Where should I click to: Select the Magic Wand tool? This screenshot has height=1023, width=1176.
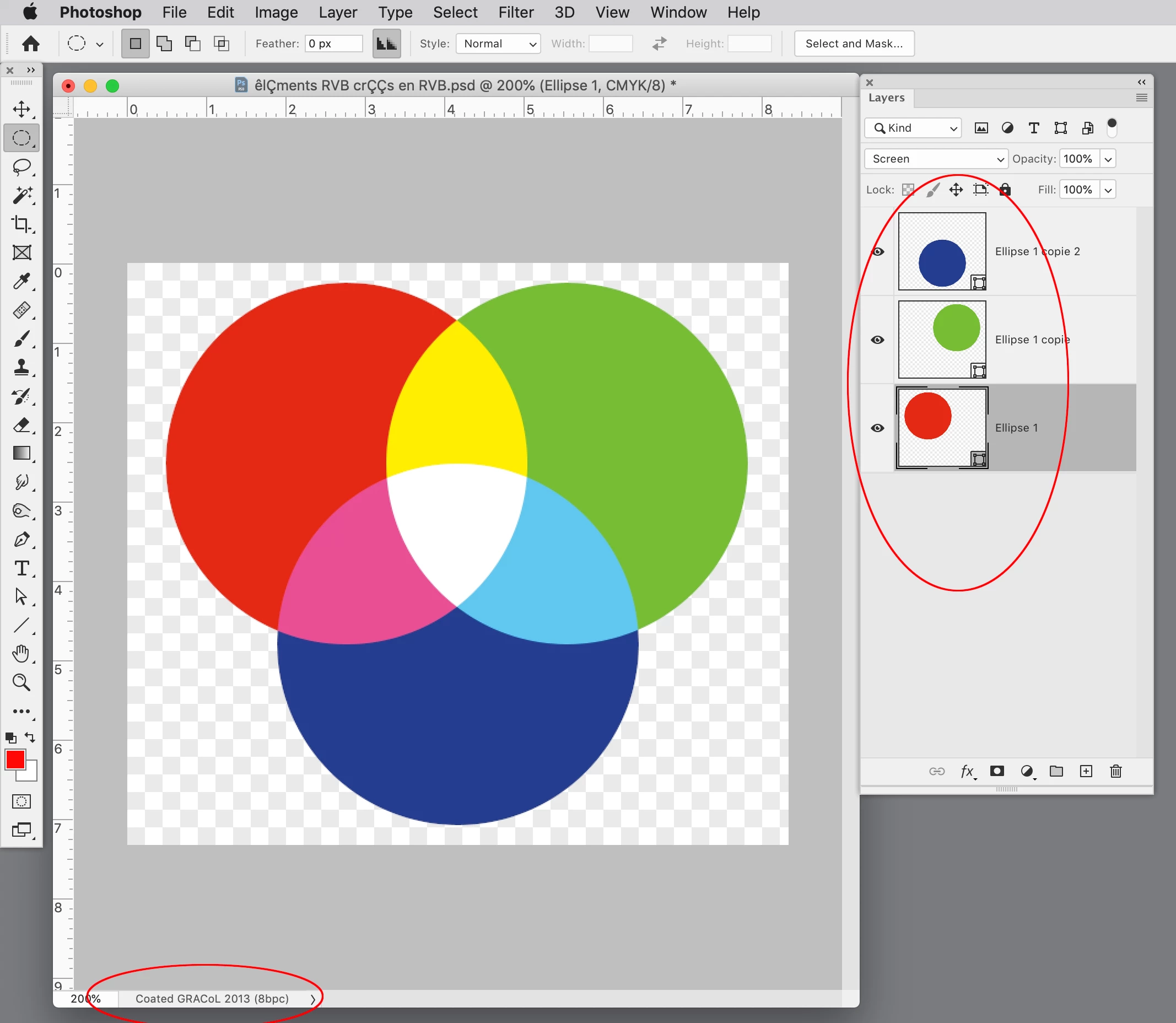pos(21,195)
